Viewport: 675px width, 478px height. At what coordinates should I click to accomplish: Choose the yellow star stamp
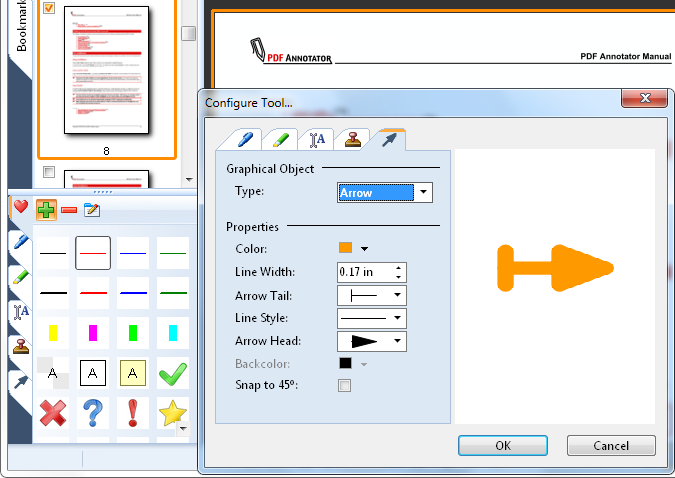pos(172,411)
